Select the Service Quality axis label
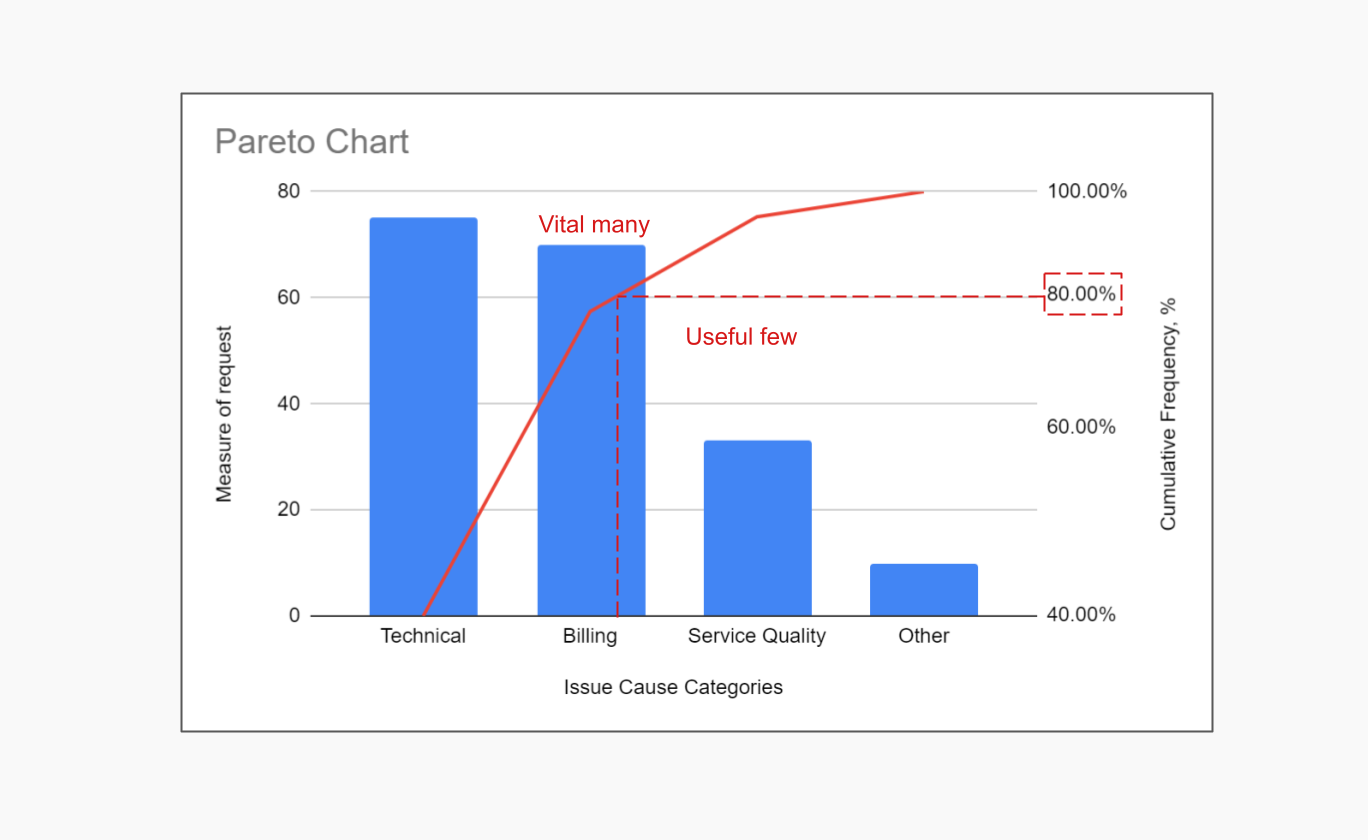The width and height of the screenshot is (1368, 840). [757, 636]
